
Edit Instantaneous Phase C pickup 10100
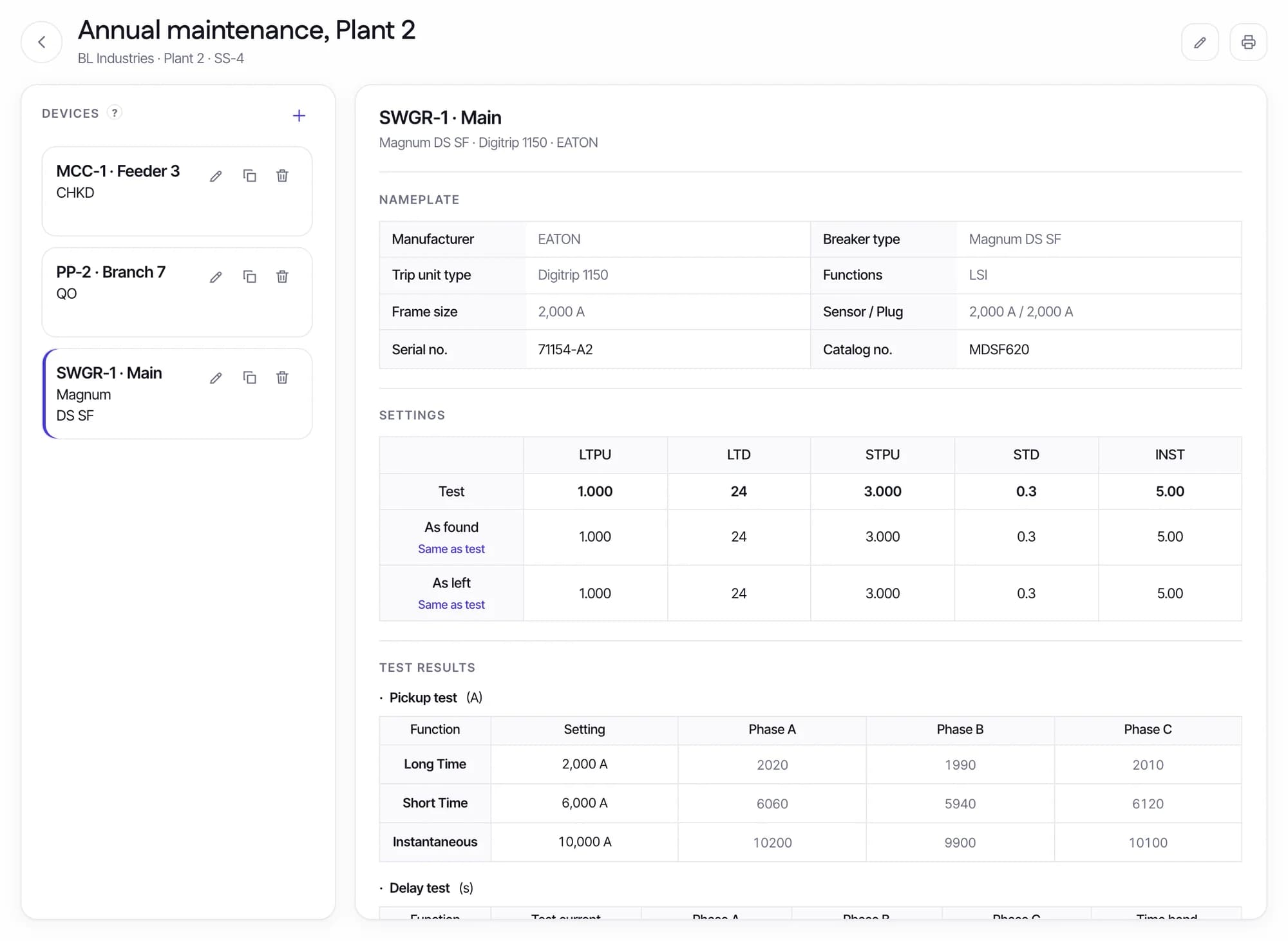[1148, 842]
